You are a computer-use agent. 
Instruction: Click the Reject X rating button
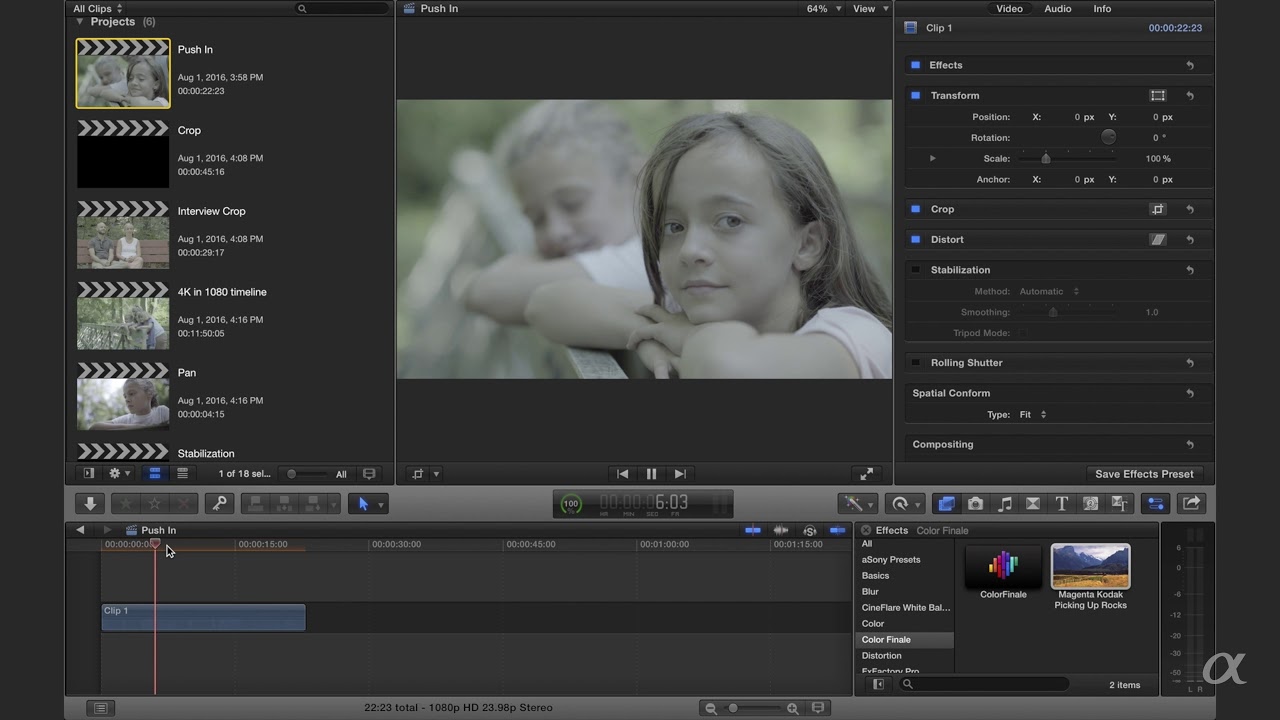coord(184,504)
